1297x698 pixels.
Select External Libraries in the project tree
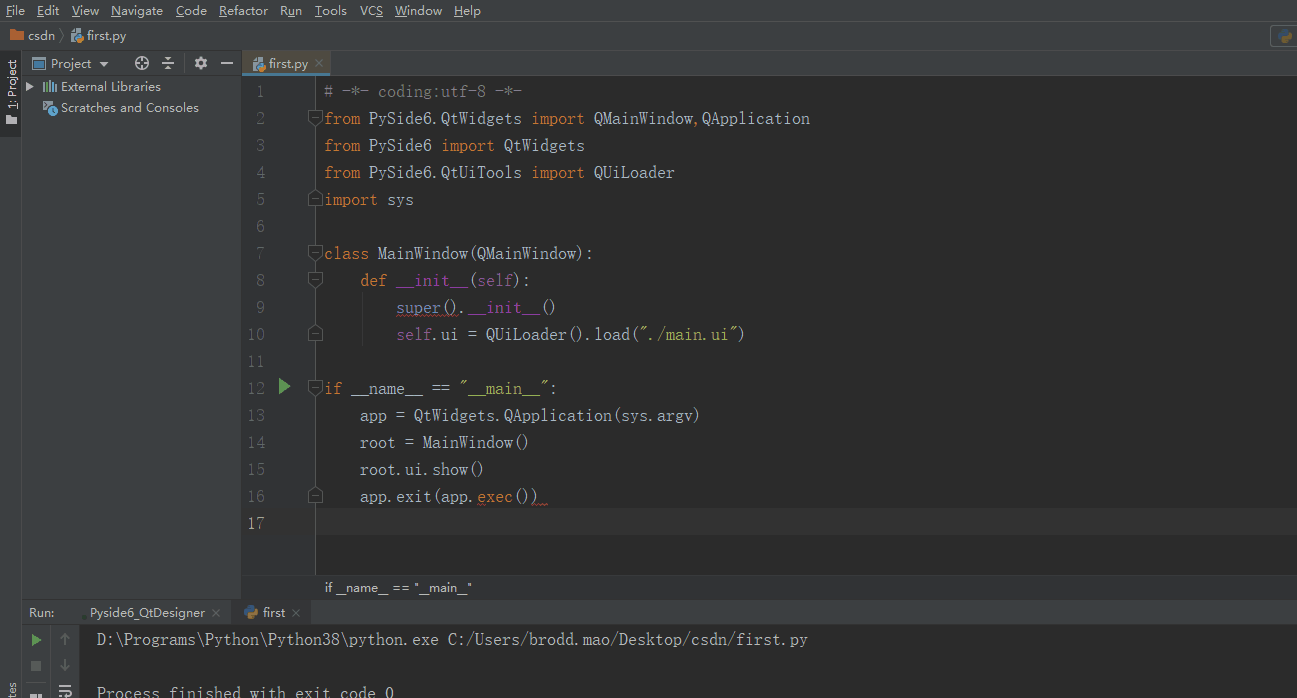[102, 86]
